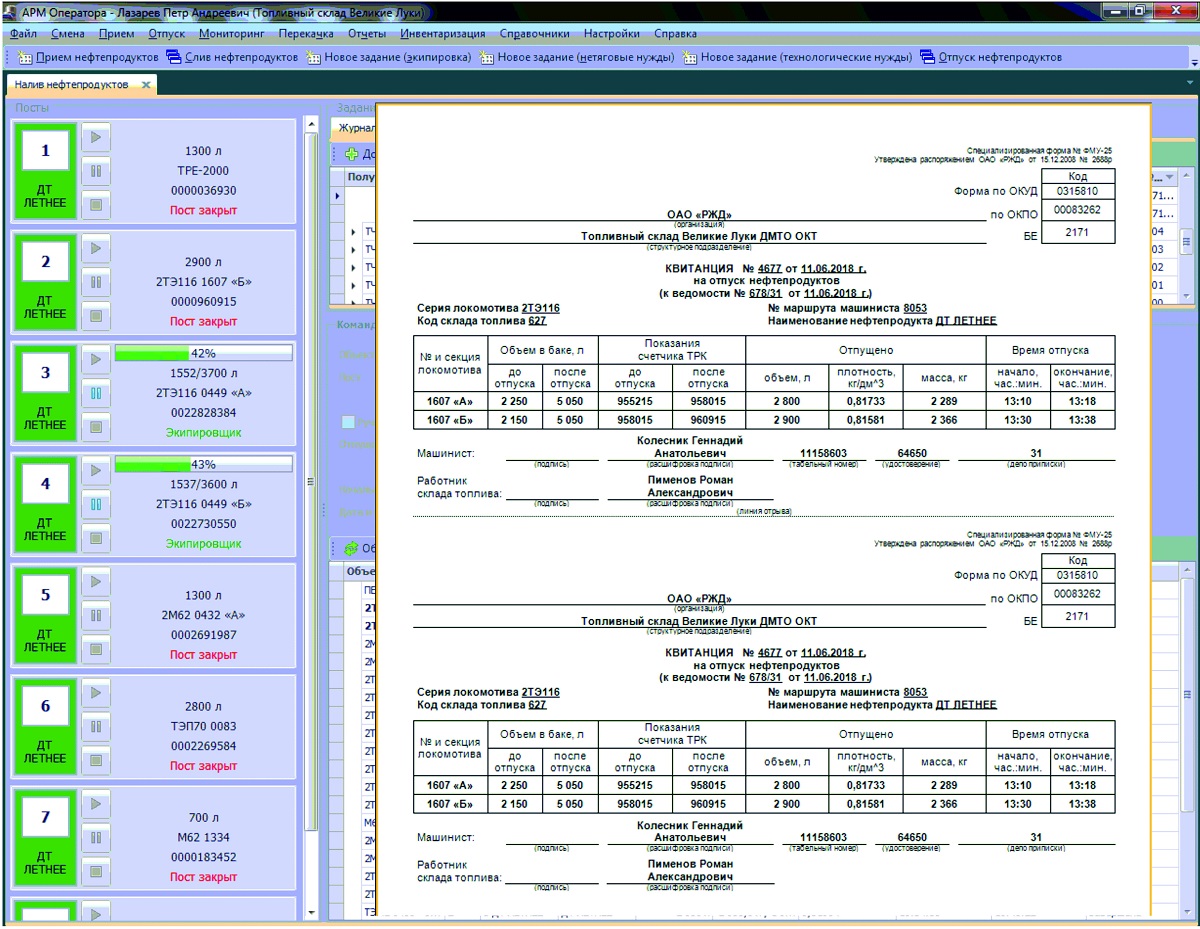
Task: Click the green plus add icon in tasks journal
Action: pyautogui.click(x=351, y=154)
